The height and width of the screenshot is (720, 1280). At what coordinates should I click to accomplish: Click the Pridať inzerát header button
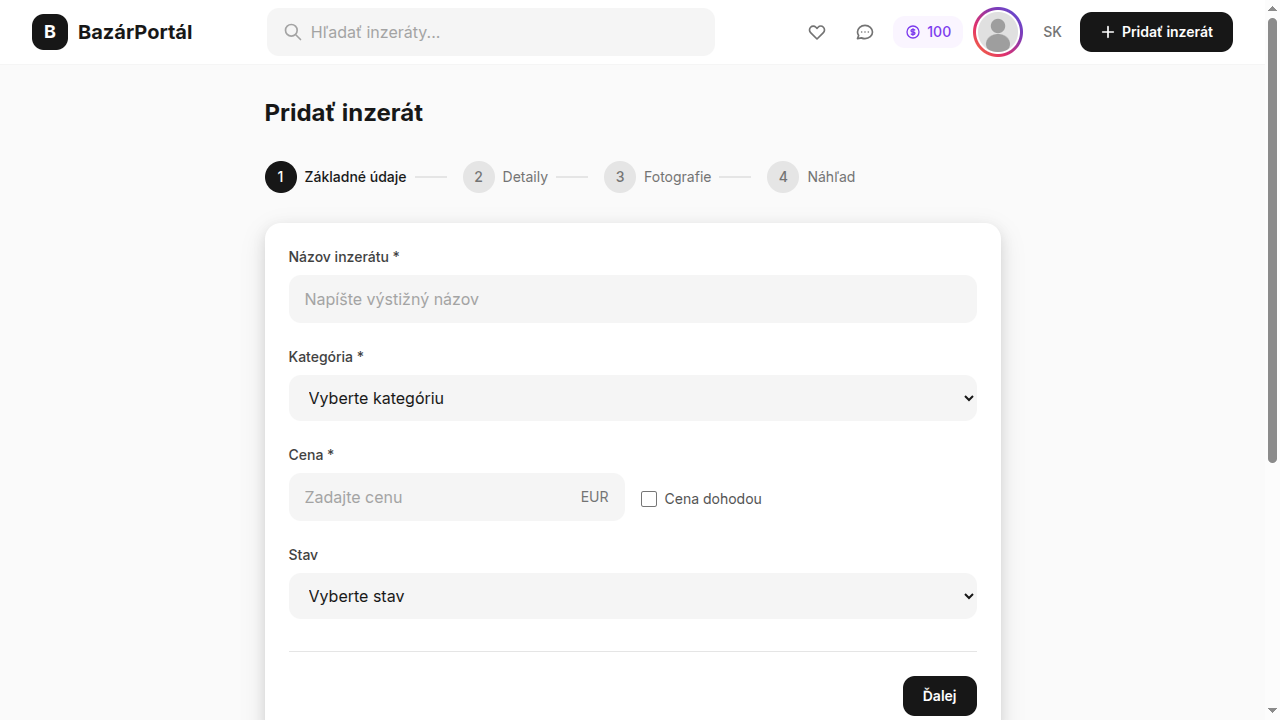pyautogui.click(x=1156, y=32)
